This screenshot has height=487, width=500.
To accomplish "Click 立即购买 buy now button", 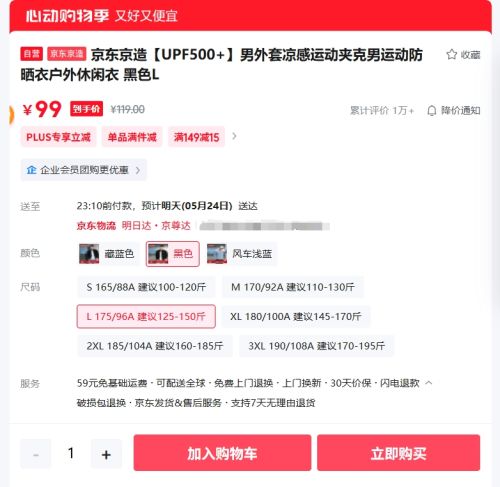I will [399, 453].
